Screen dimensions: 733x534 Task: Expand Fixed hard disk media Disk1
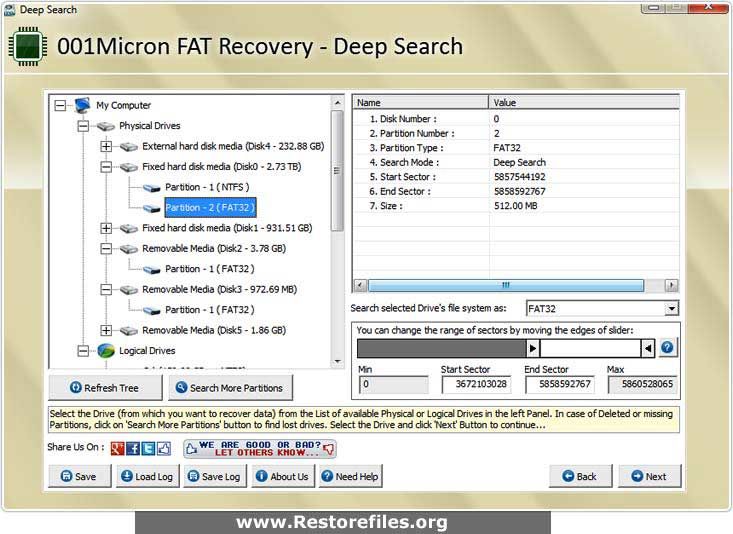click(x=106, y=228)
